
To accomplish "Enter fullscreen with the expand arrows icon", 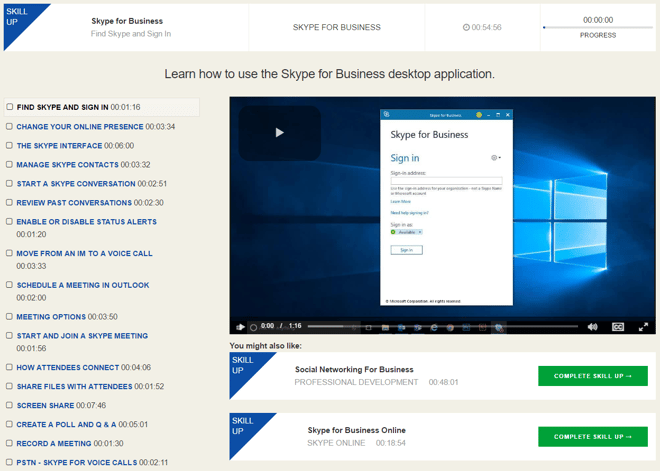I will click(643, 327).
